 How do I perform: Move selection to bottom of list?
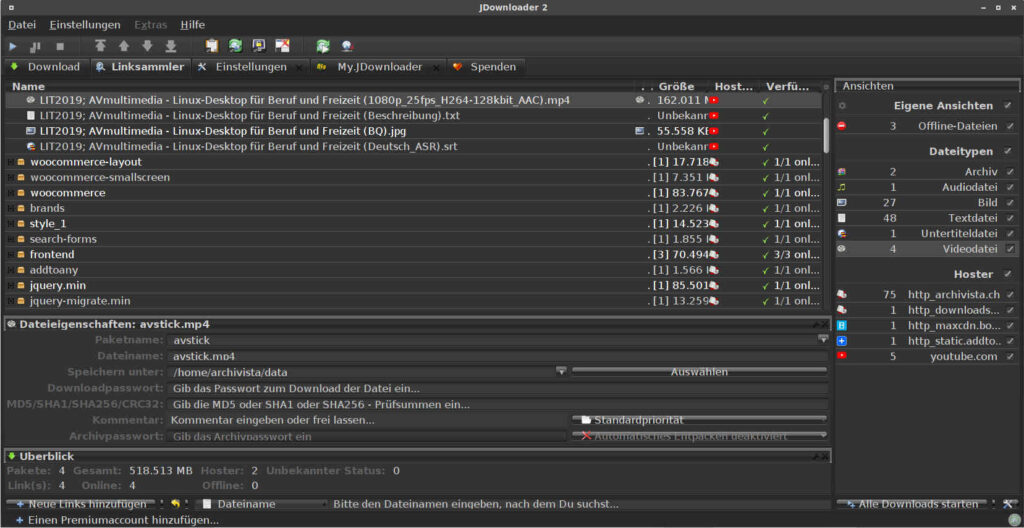170,46
